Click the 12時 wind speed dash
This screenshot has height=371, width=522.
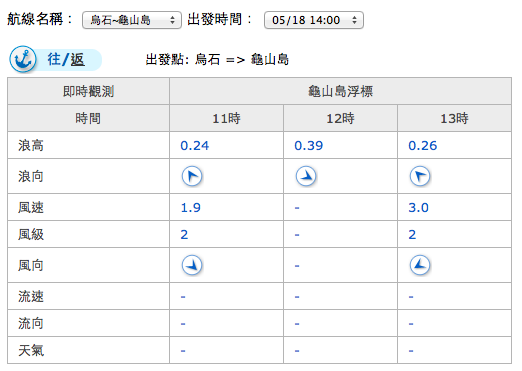point(297,208)
